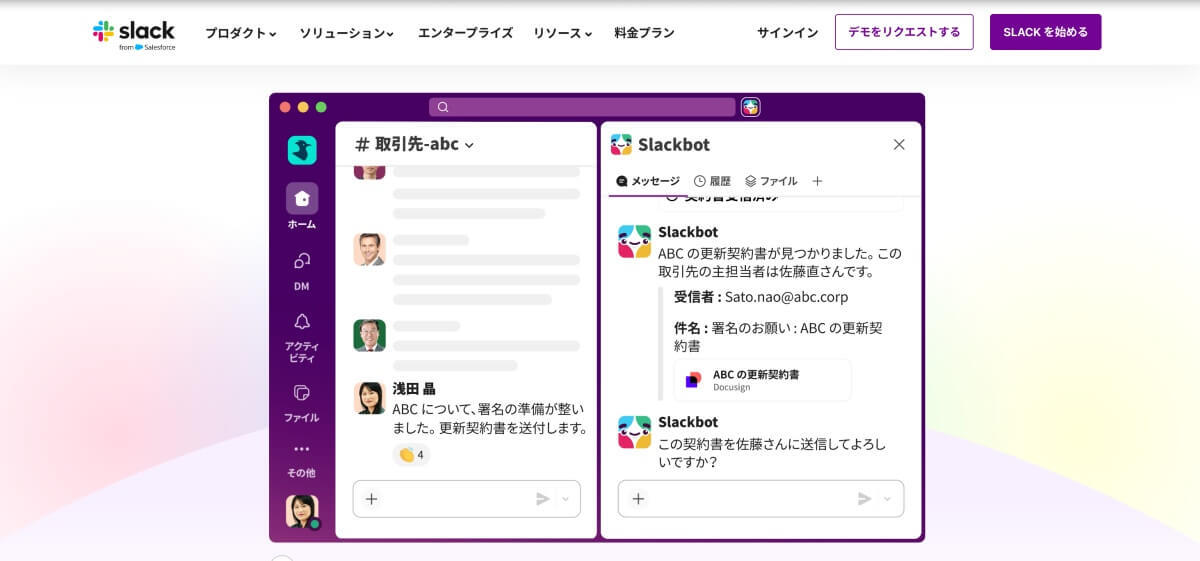Click the clapping emoji reaction 4

click(x=411, y=455)
